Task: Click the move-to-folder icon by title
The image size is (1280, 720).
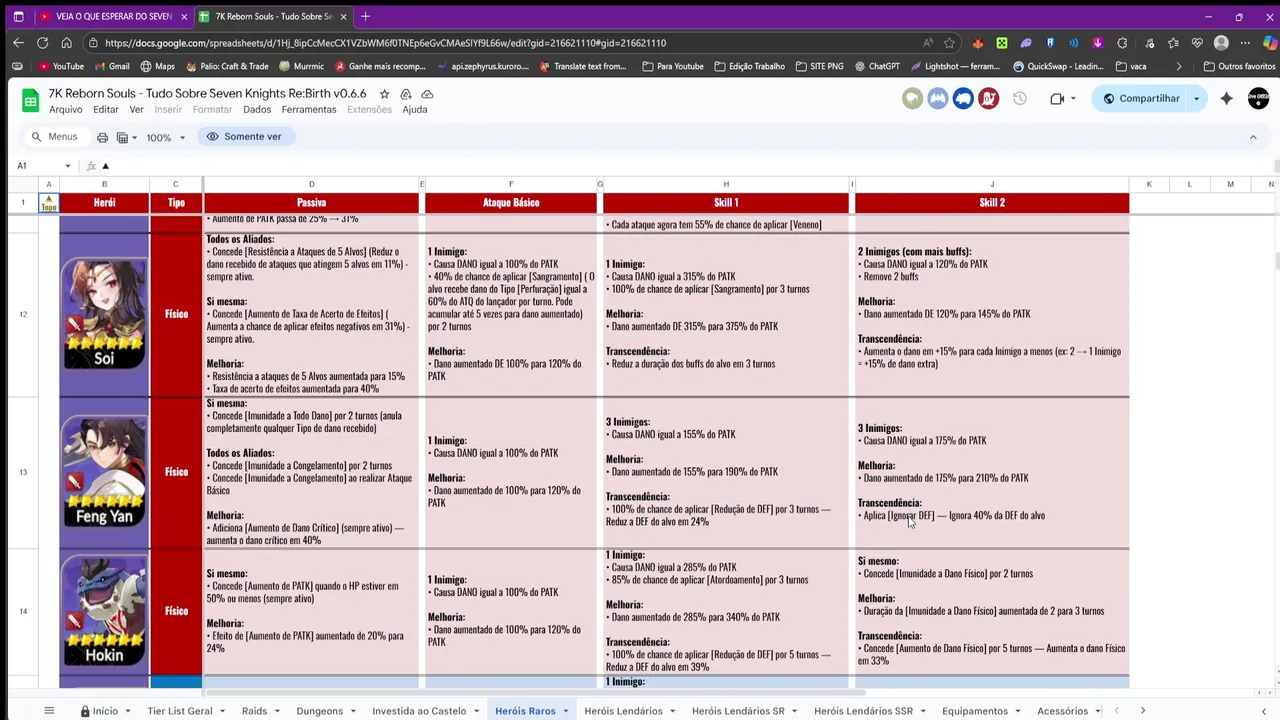Action: [x=406, y=94]
